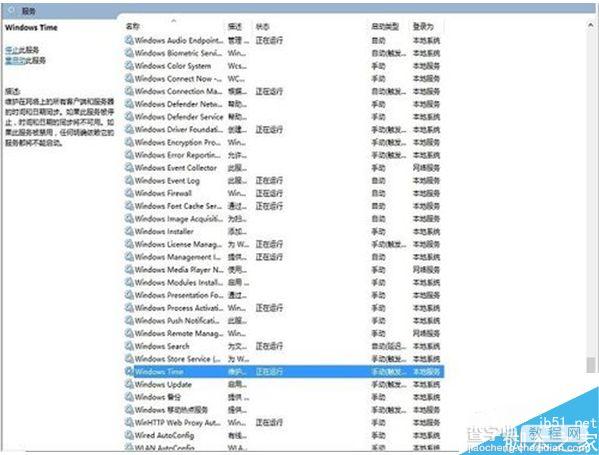Click the gear icon beside Windows Defender Service

pos(129,117)
